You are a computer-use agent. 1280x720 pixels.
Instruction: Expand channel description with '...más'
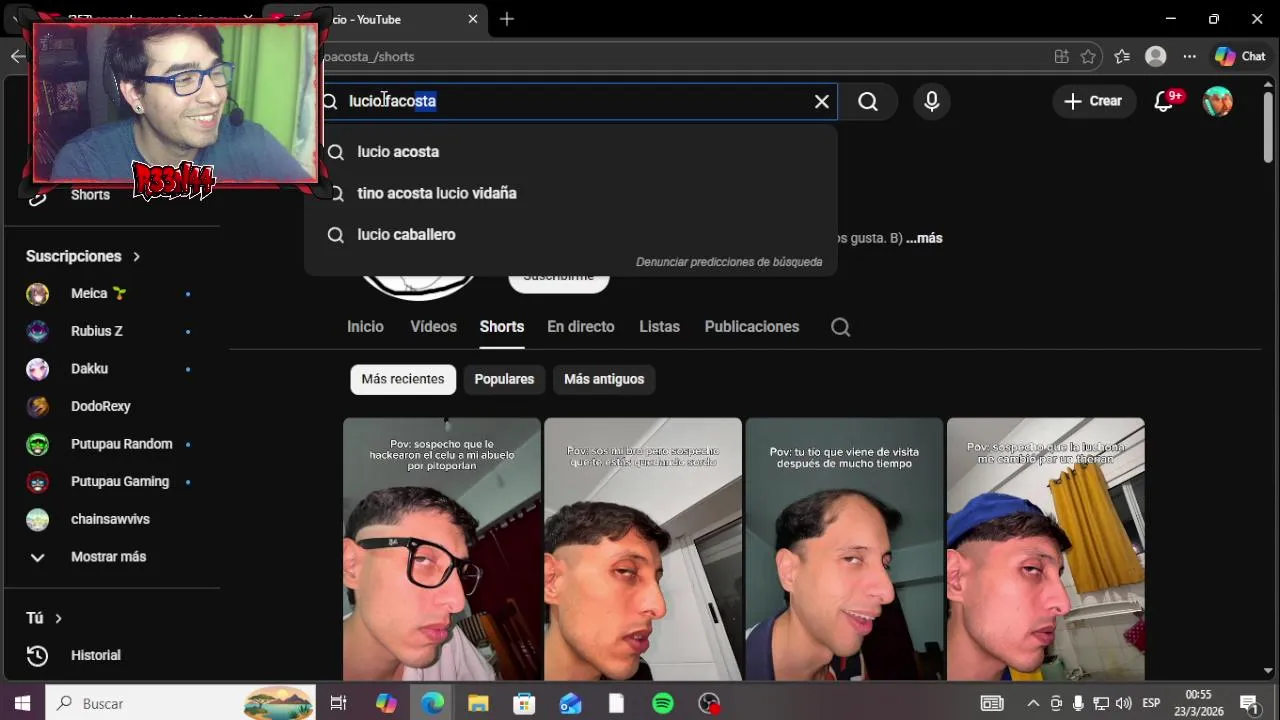[x=924, y=238]
